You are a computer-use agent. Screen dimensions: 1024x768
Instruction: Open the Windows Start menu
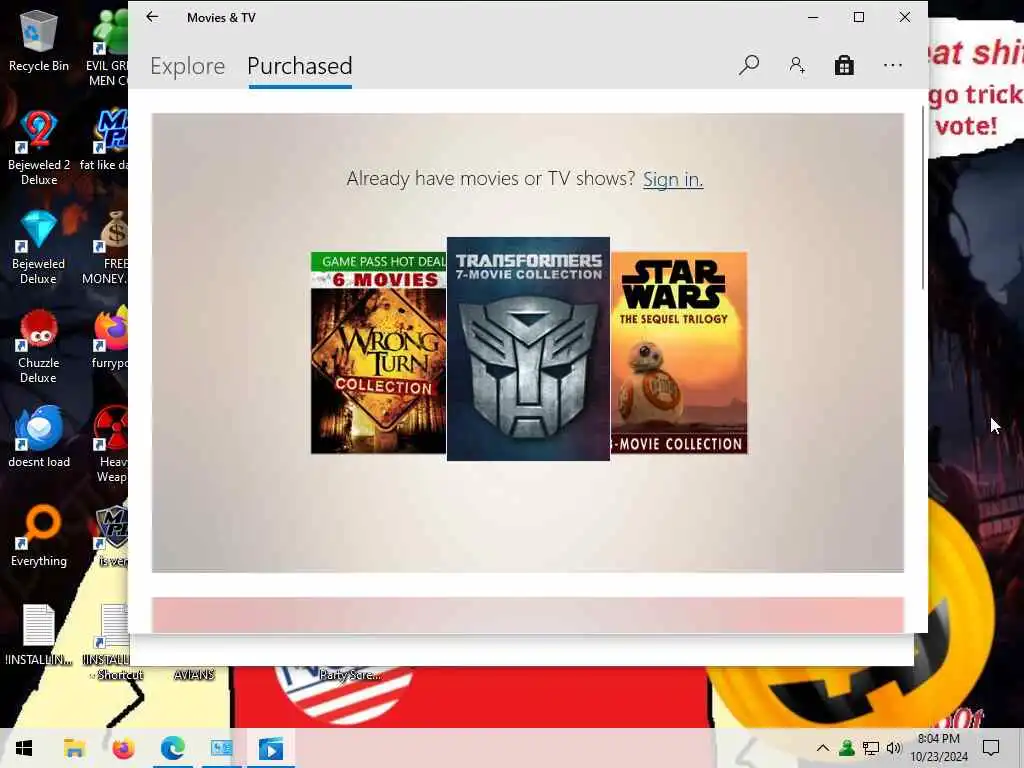24,748
